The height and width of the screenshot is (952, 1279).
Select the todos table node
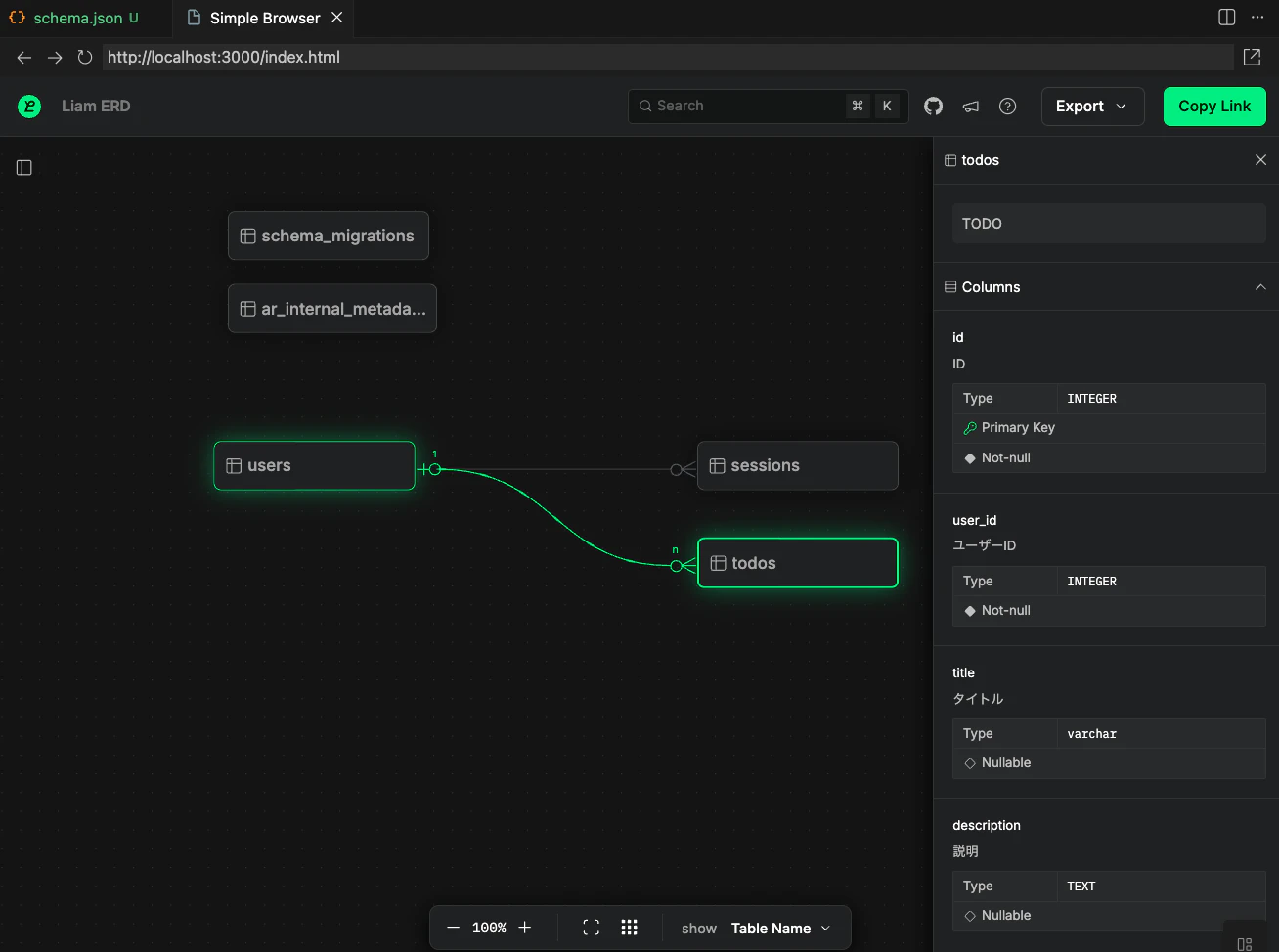[x=798, y=563]
